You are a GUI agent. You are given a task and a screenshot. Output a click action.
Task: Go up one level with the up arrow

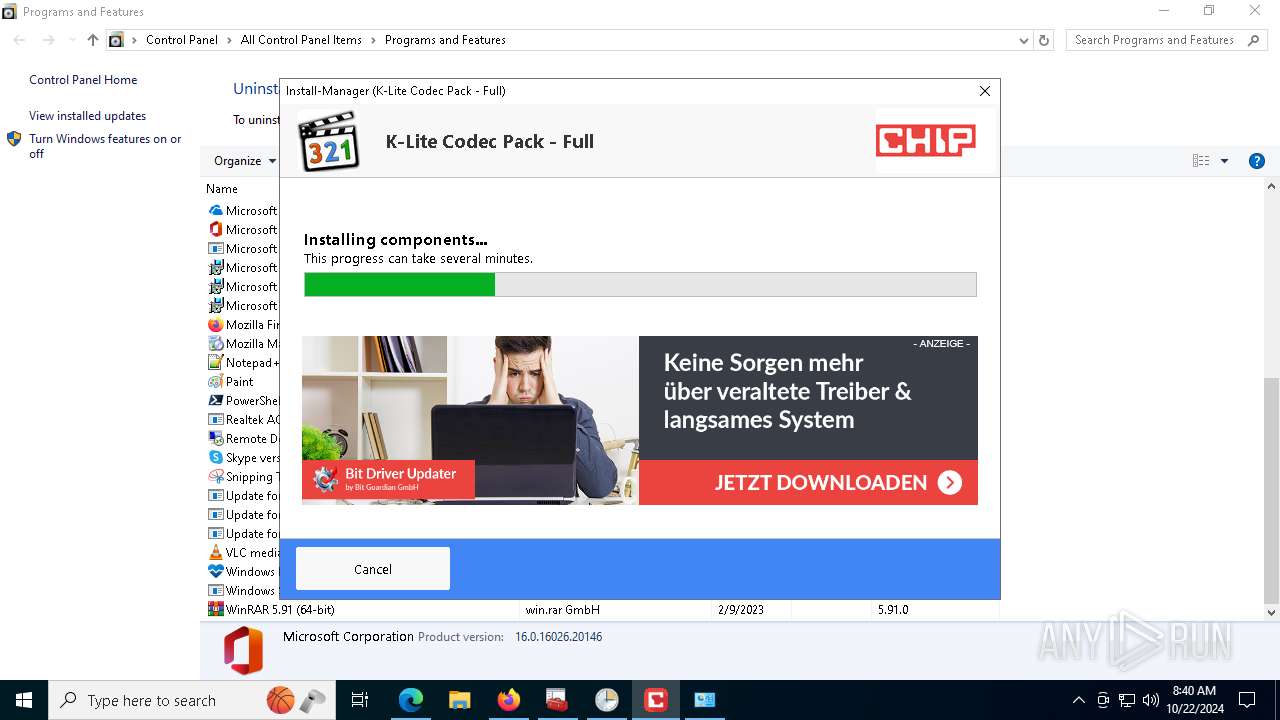click(x=93, y=40)
